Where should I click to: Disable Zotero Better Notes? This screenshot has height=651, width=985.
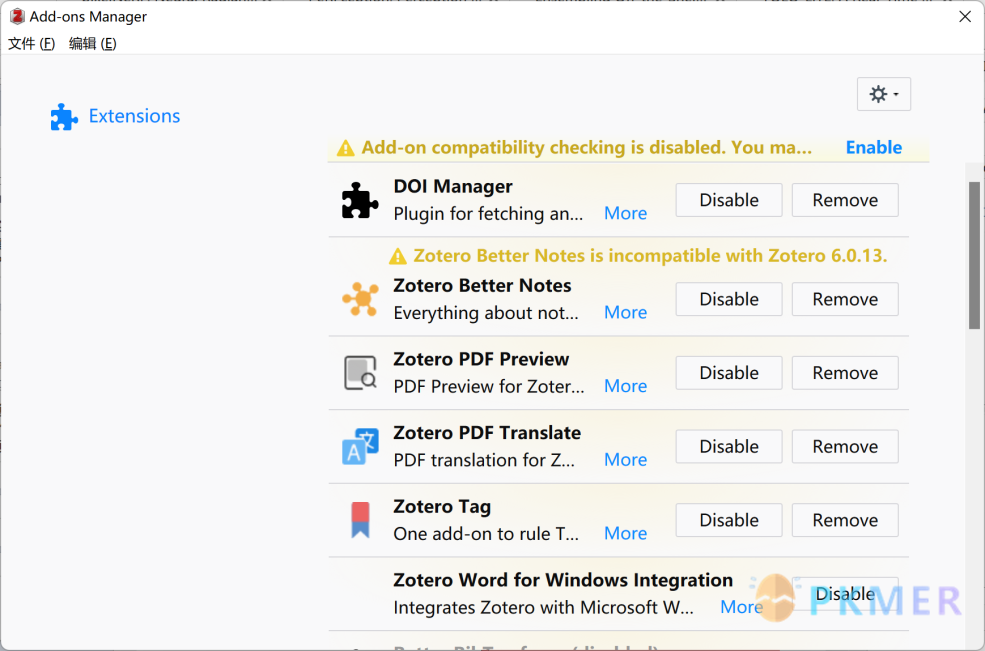(x=729, y=299)
